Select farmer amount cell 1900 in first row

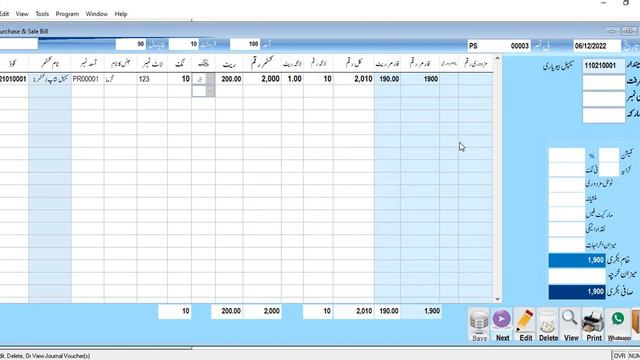pyautogui.click(x=420, y=79)
